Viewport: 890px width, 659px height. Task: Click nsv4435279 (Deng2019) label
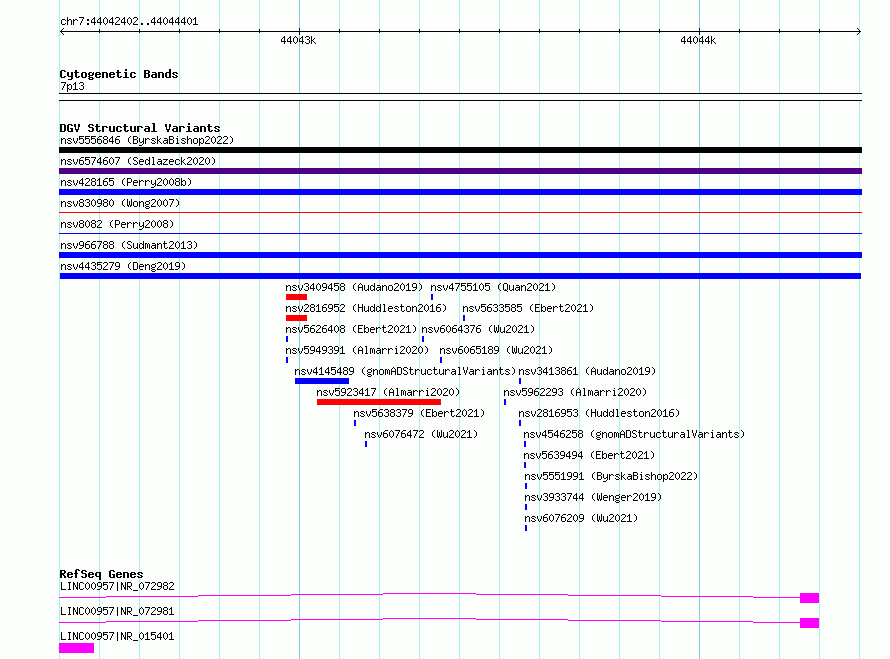click(x=123, y=266)
